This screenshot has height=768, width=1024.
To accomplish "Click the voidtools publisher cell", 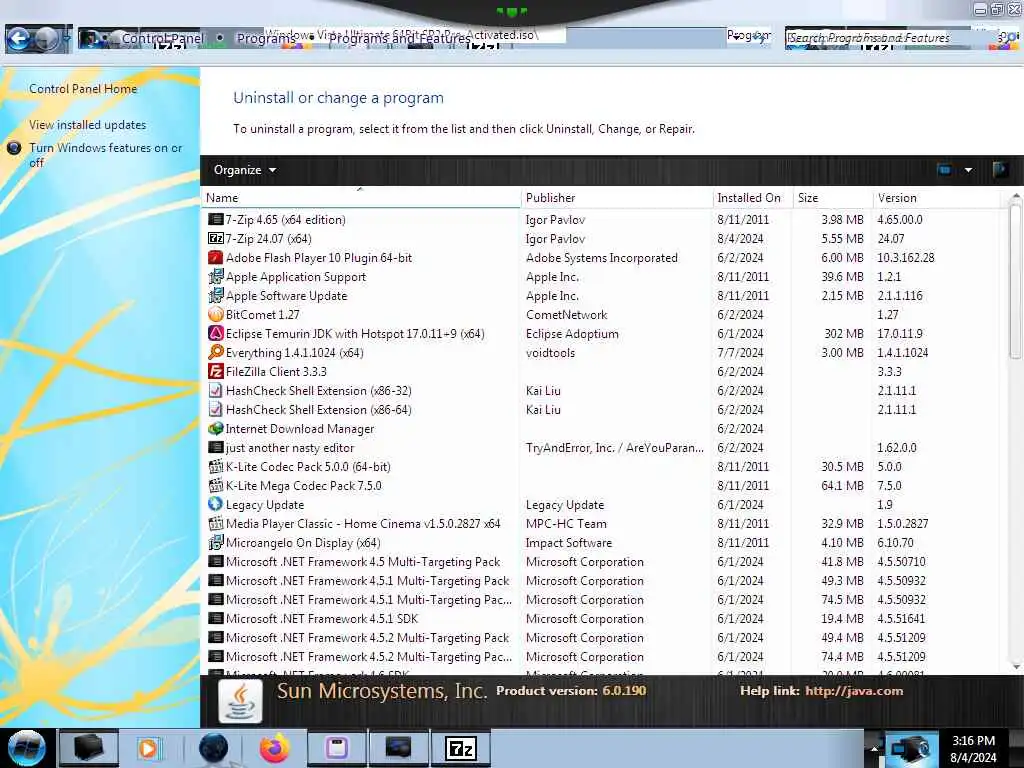I will click(x=551, y=353).
